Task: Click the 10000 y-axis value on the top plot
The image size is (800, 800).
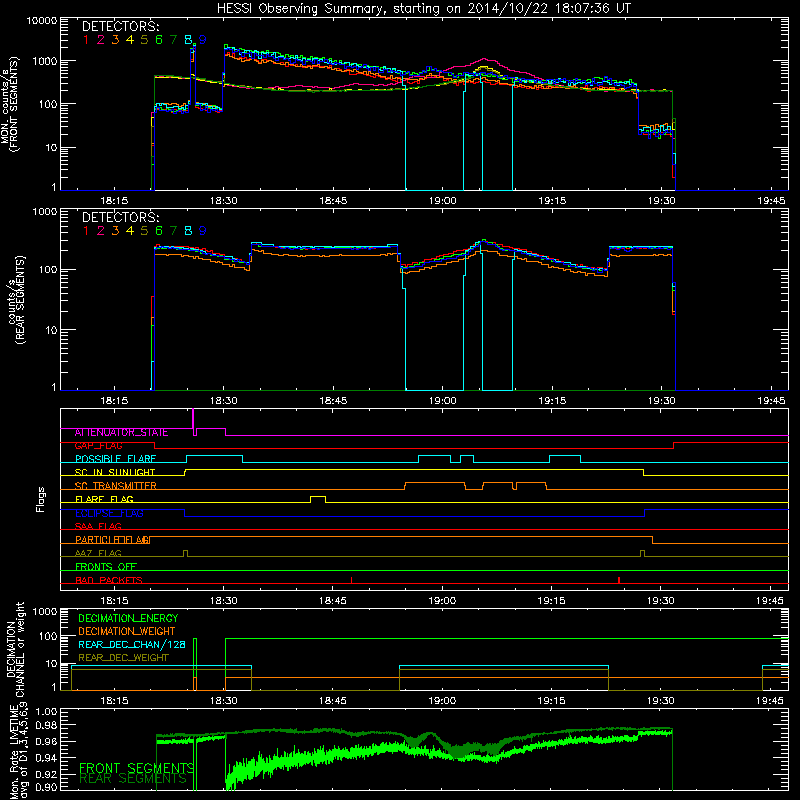Action: [x=42, y=21]
